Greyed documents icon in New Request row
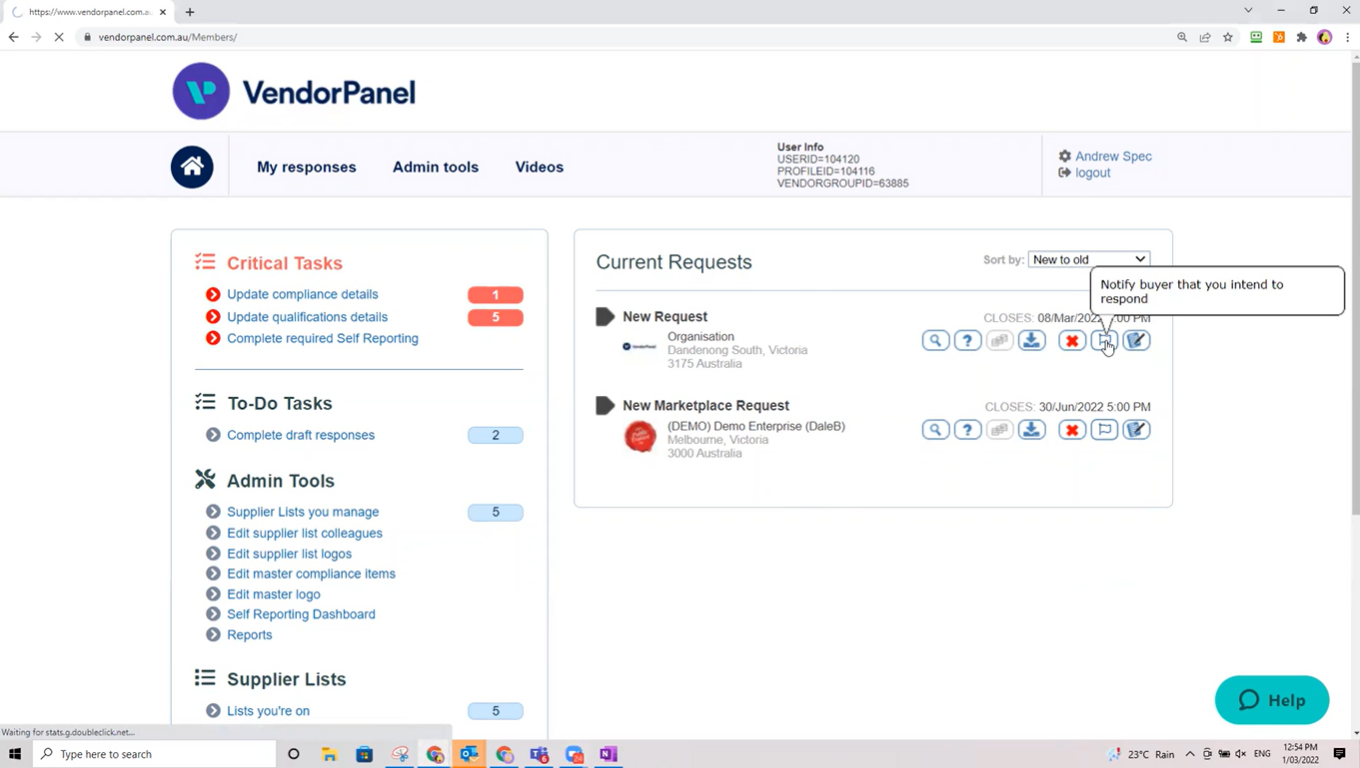1360x768 pixels. coord(999,341)
